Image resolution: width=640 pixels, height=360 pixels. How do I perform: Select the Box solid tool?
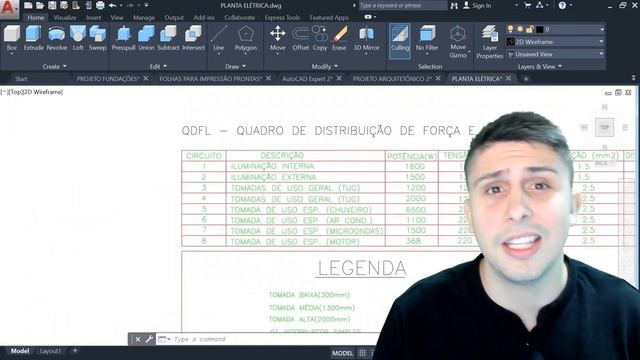[11, 38]
